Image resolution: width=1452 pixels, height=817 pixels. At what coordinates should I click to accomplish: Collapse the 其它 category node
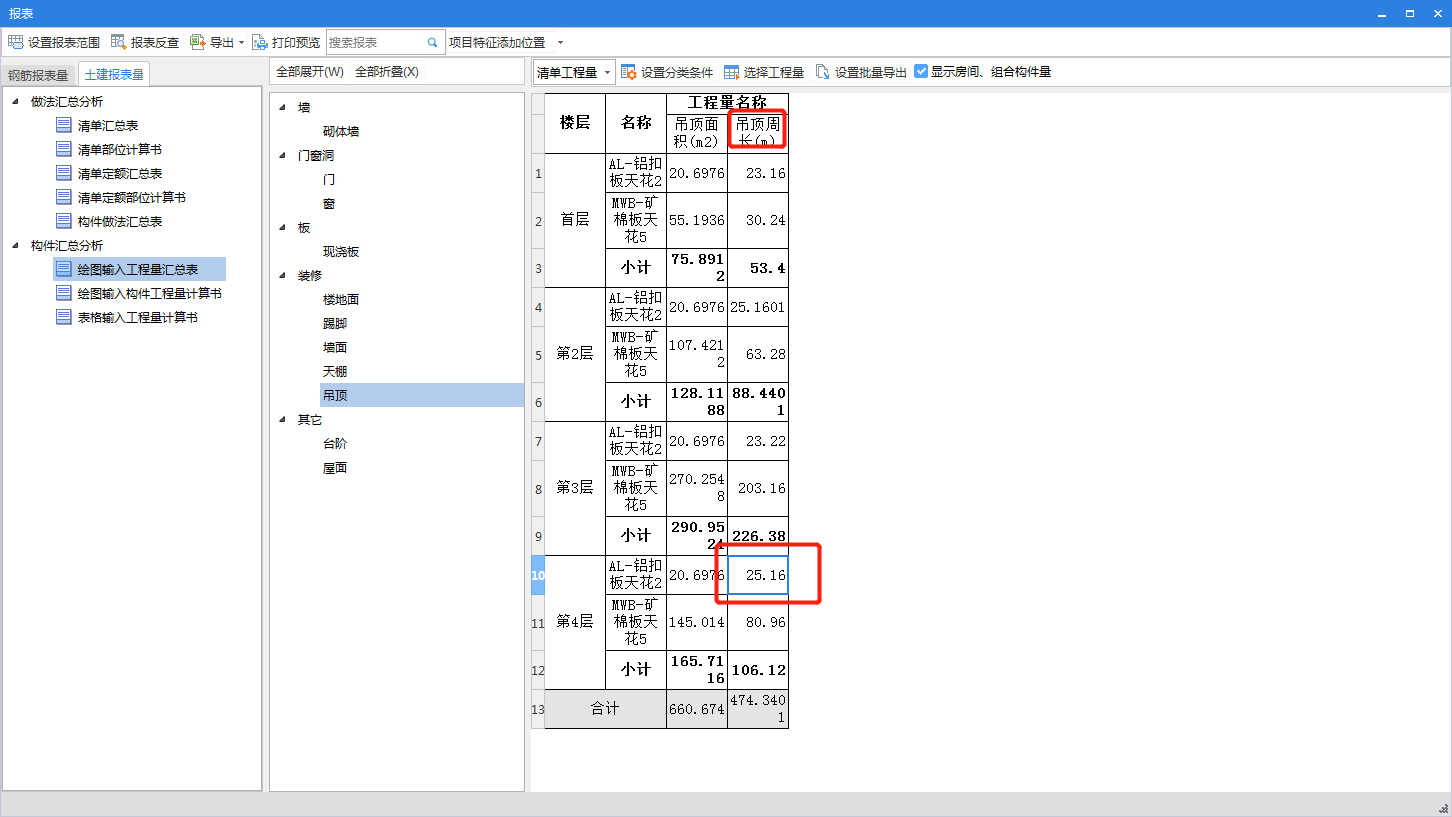[x=282, y=419]
